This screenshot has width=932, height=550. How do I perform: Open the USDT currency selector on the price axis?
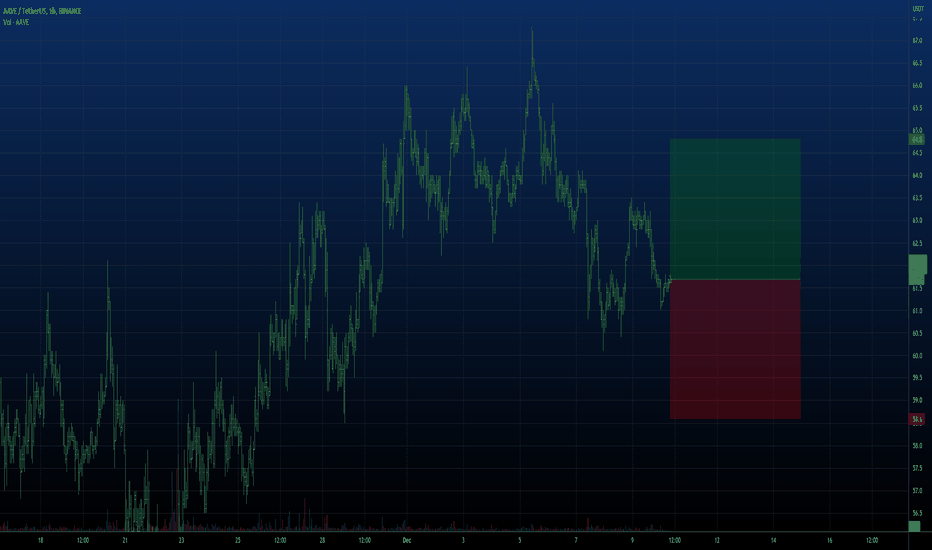[918, 9]
